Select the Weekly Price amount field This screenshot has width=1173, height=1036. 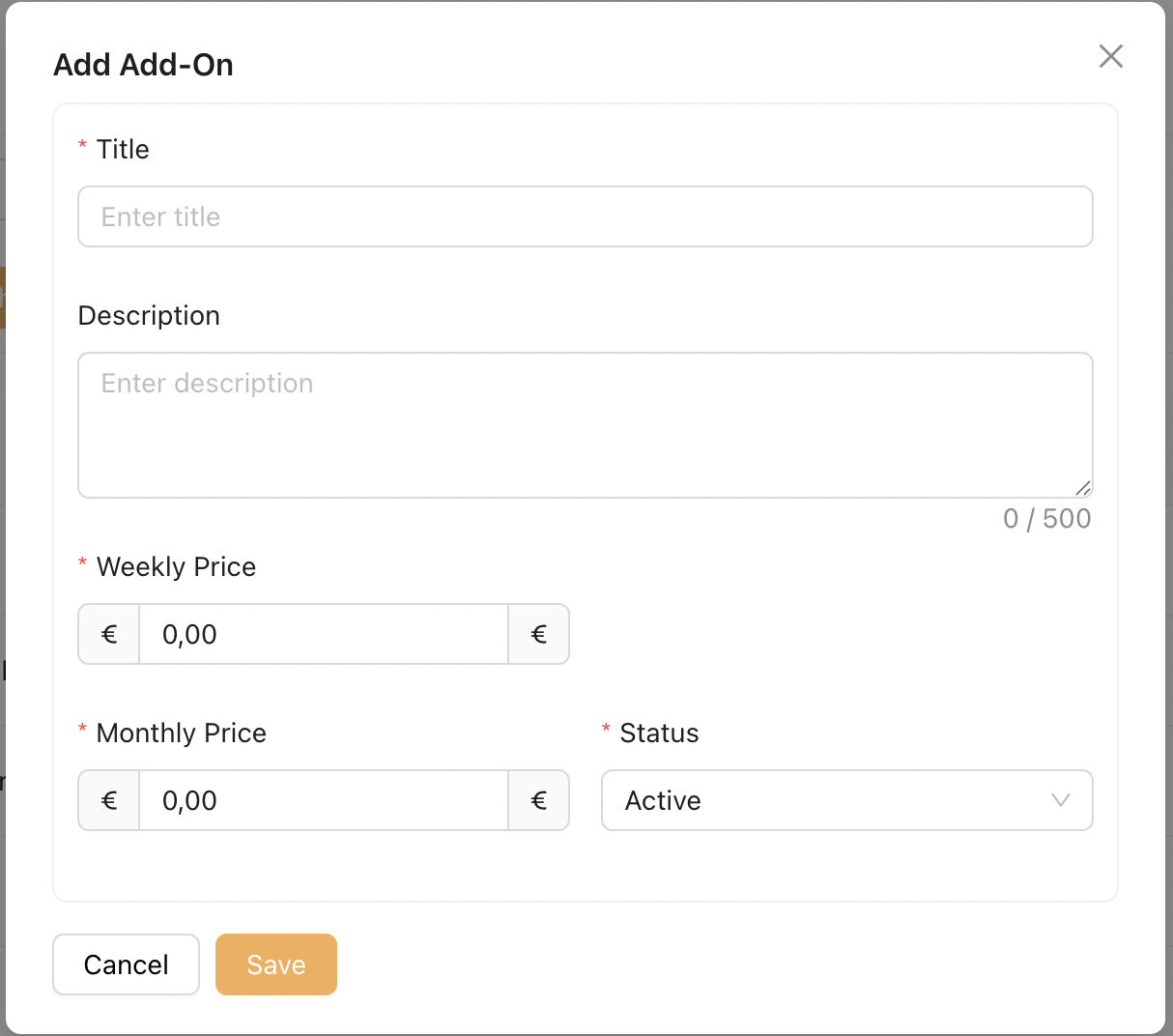pyautogui.click(x=324, y=634)
